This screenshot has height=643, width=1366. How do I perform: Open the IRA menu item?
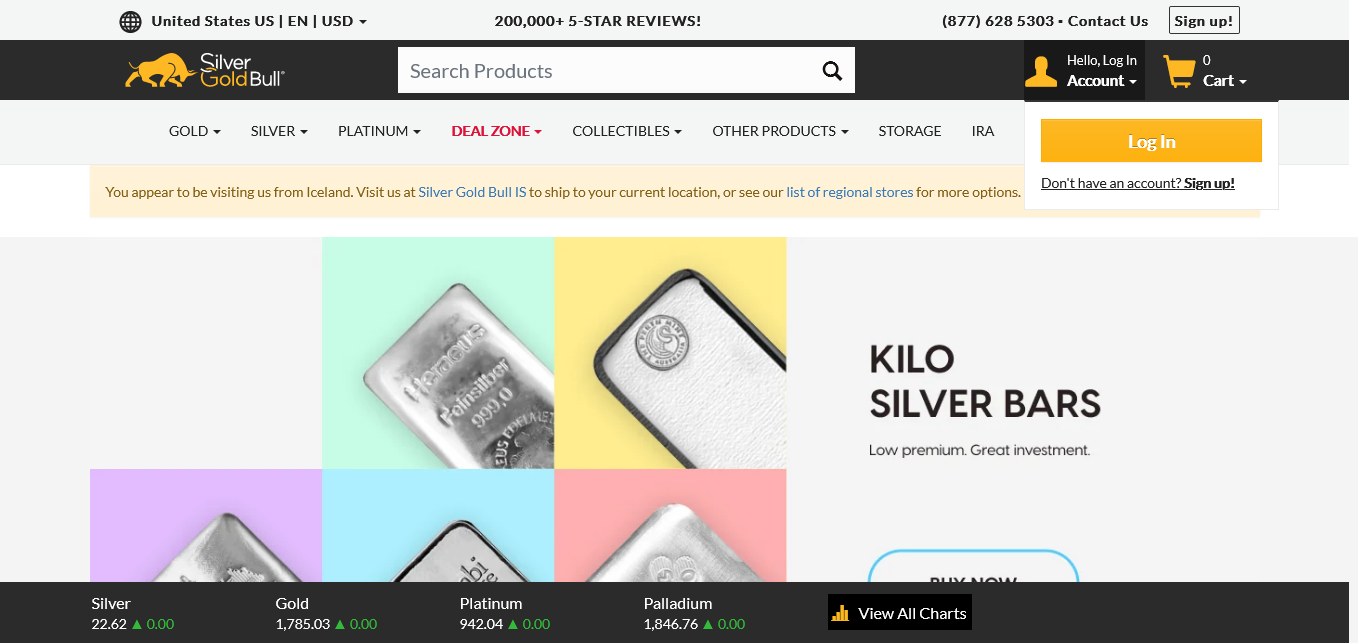[x=983, y=131]
